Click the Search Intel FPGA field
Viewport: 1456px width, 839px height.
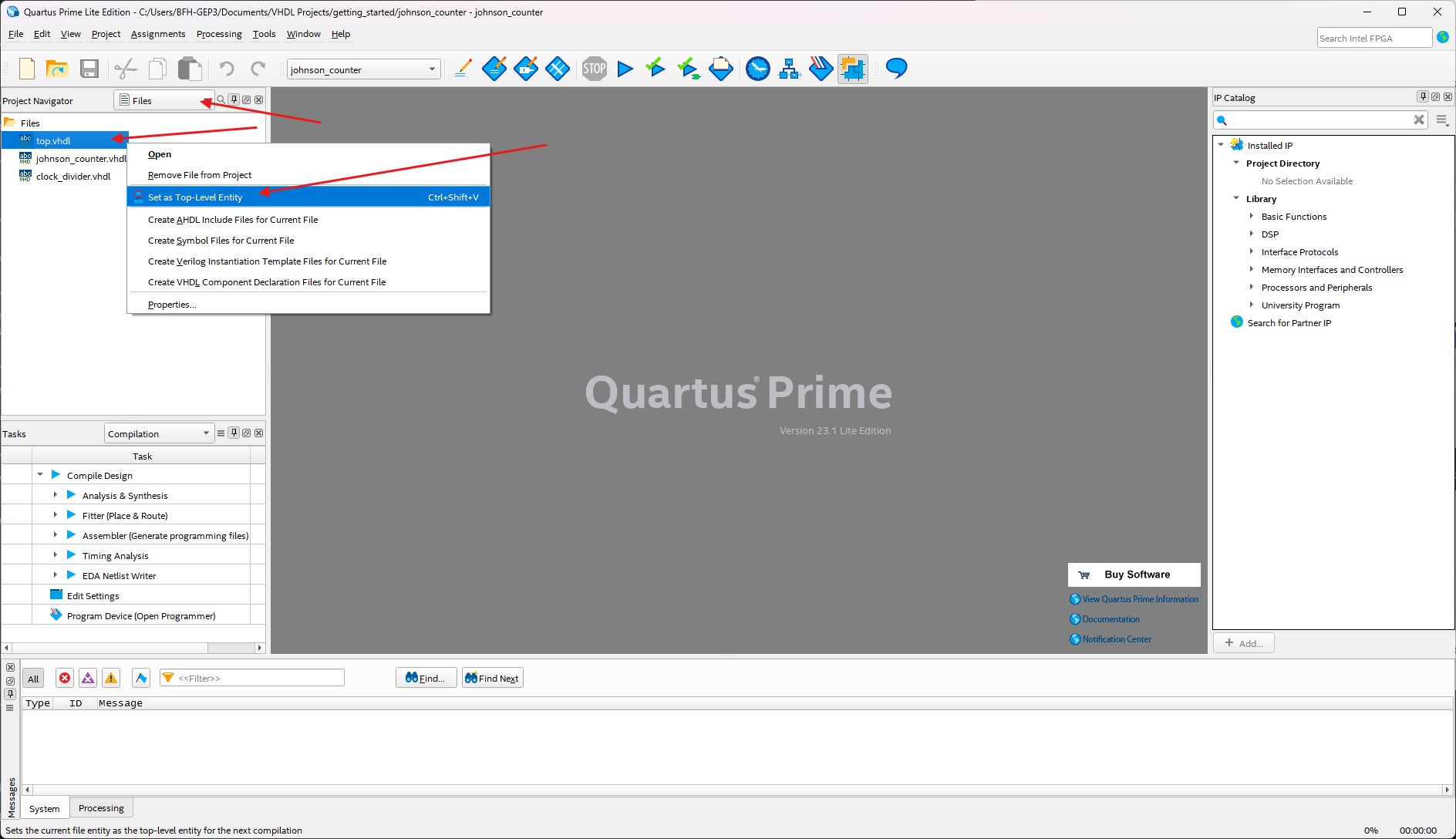[1374, 38]
